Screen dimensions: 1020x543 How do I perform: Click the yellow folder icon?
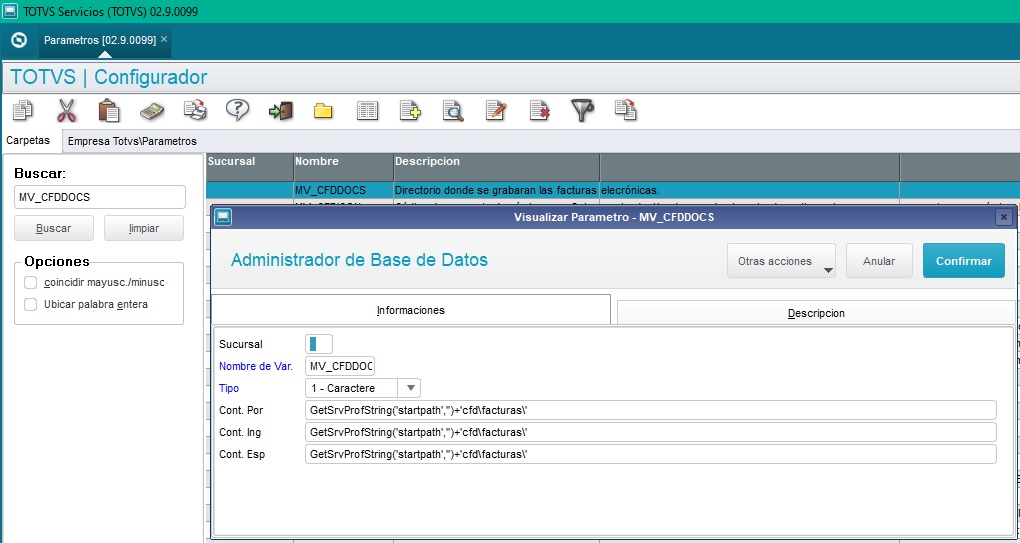tap(323, 111)
